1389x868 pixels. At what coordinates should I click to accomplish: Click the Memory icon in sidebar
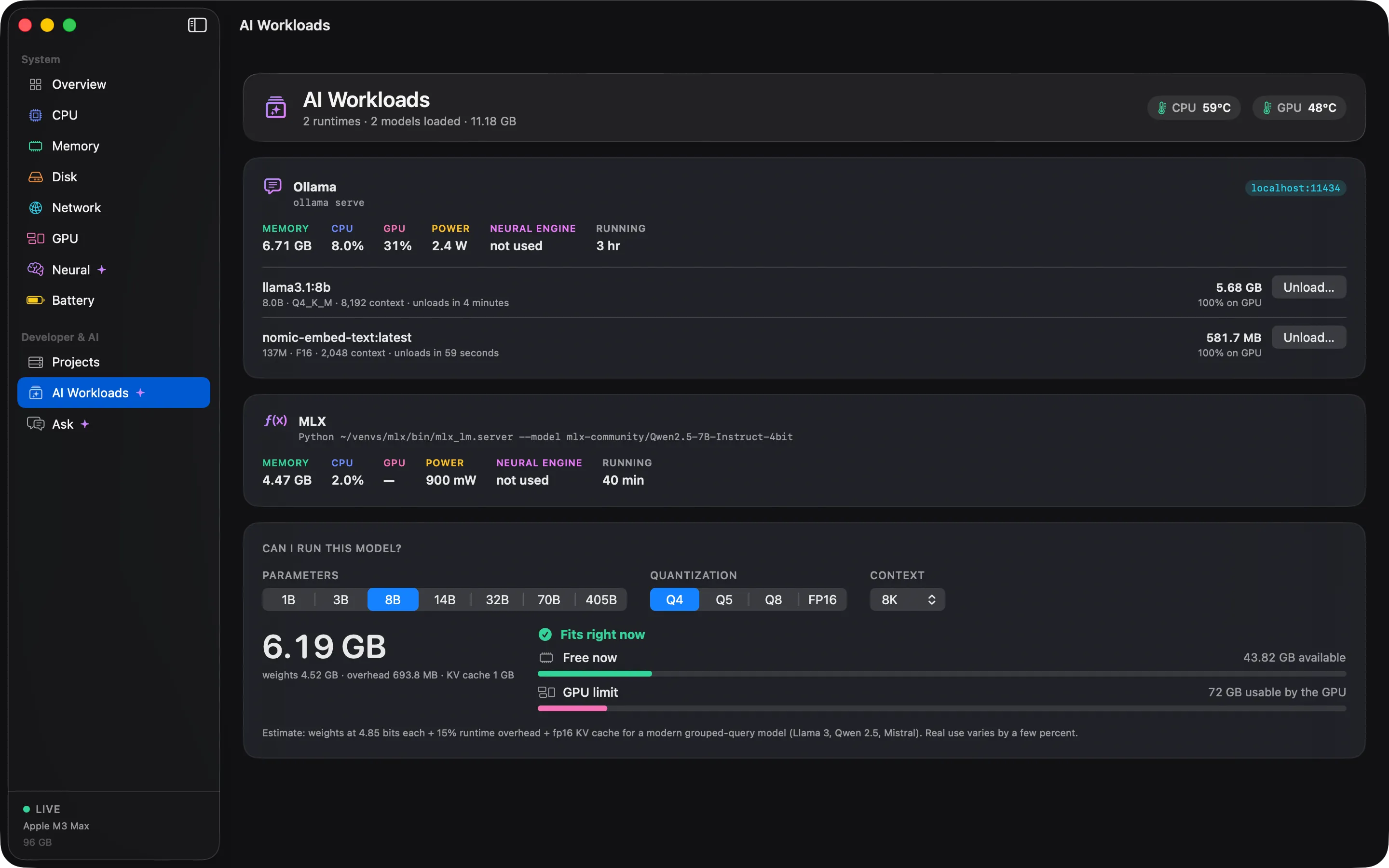click(x=36, y=146)
